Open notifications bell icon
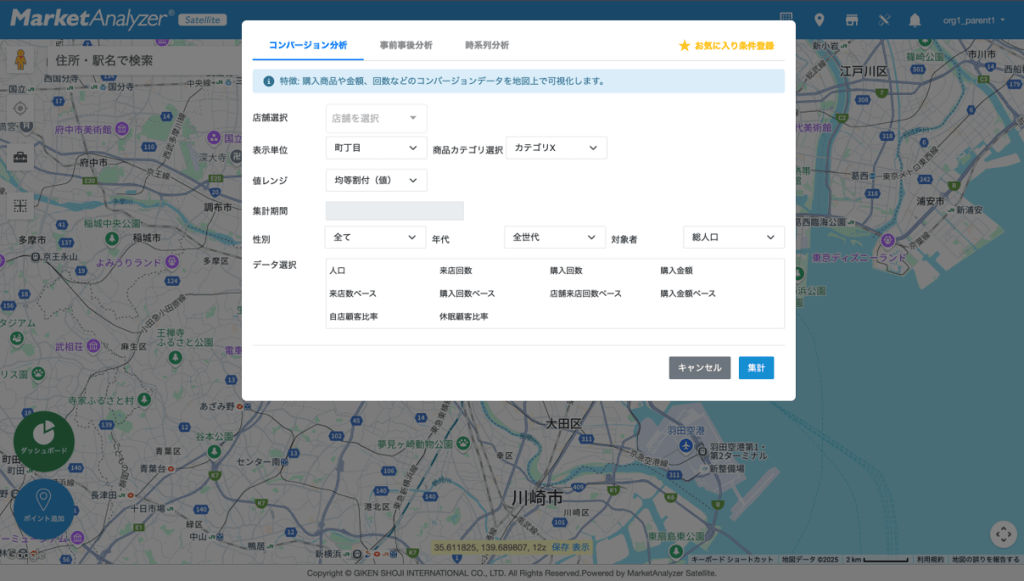Image resolution: width=1024 pixels, height=581 pixels. (915, 20)
